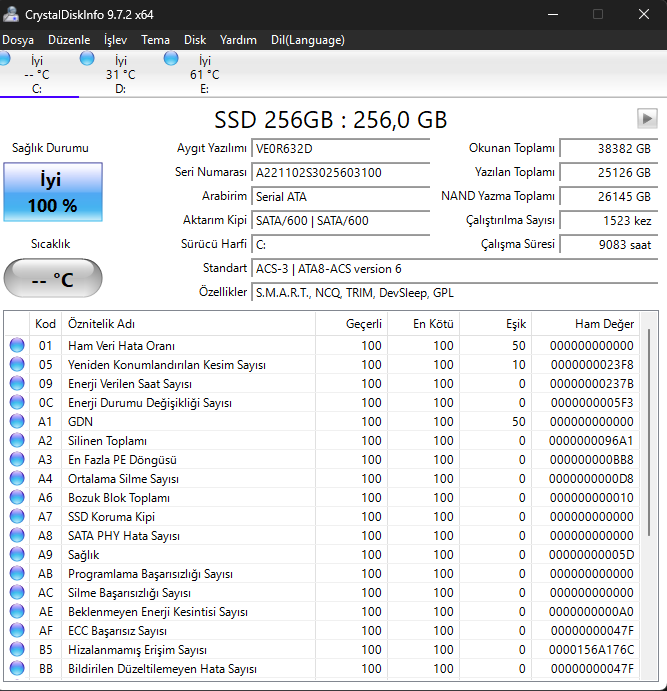
Task: Click the status orb for attribute 0C
Action: pyautogui.click(x=17, y=402)
